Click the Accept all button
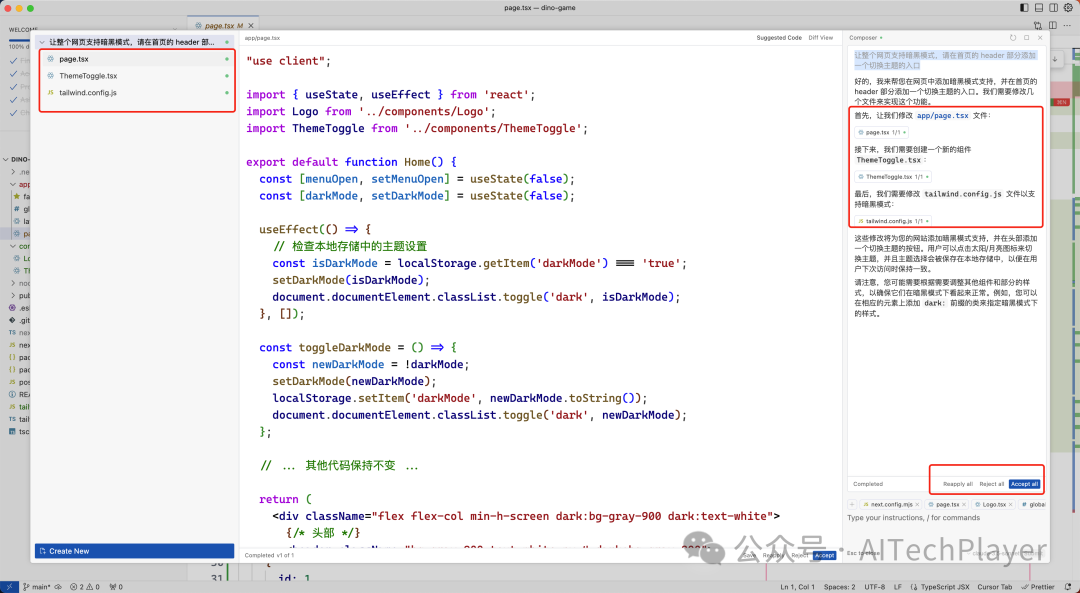Image resolution: width=1080 pixels, height=593 pixels. [x=1024, y=484]
